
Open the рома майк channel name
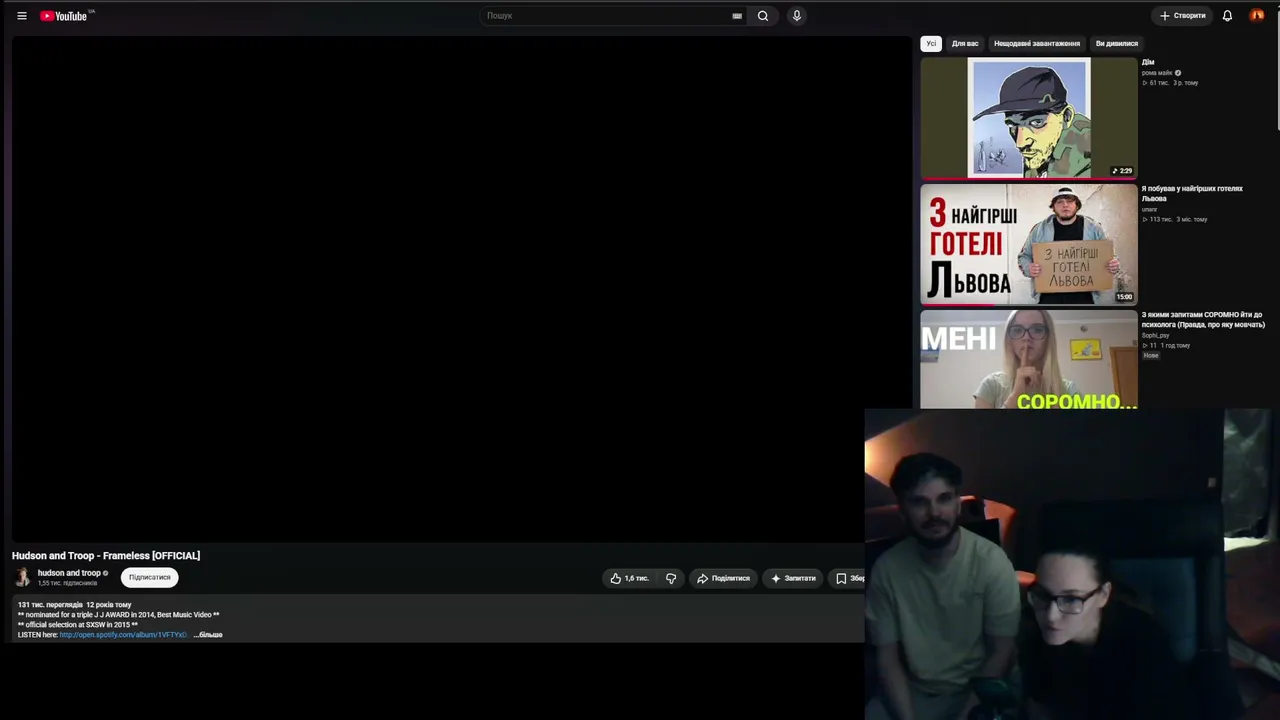(x=1157, y=73)
